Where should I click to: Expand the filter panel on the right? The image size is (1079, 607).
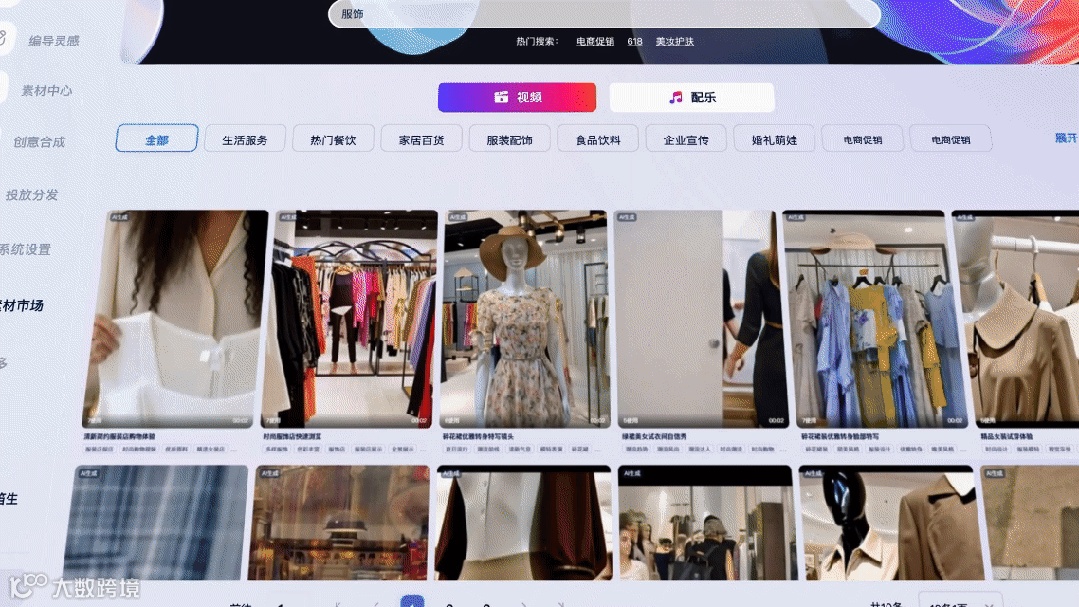click(x=1067, y=137)
